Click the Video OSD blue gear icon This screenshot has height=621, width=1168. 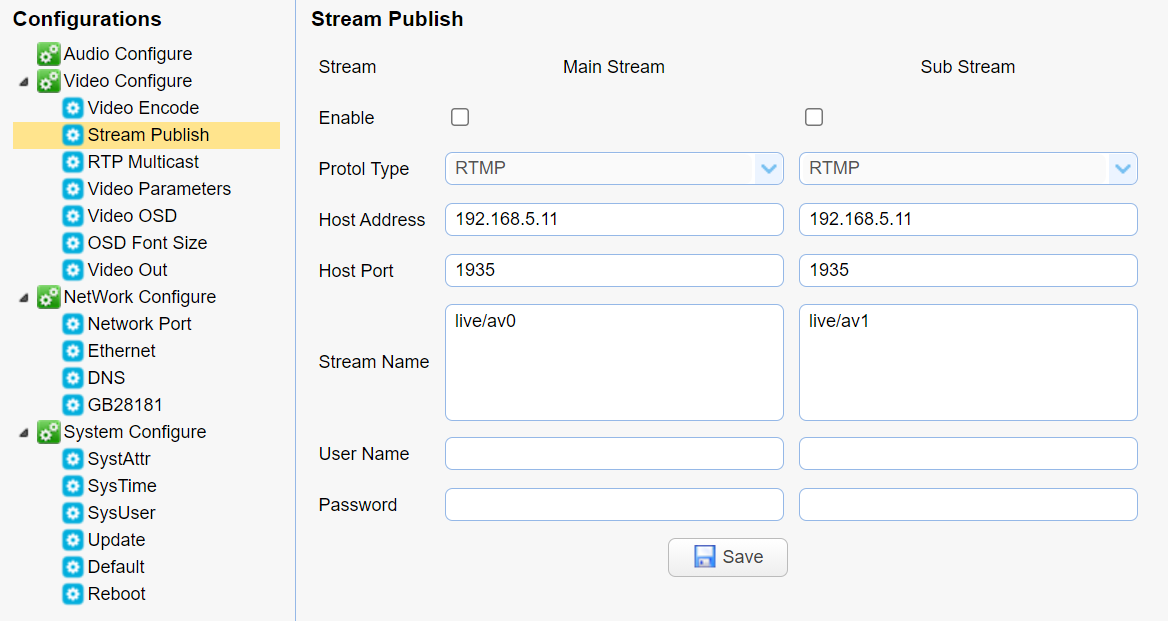(x=72, y=216)
